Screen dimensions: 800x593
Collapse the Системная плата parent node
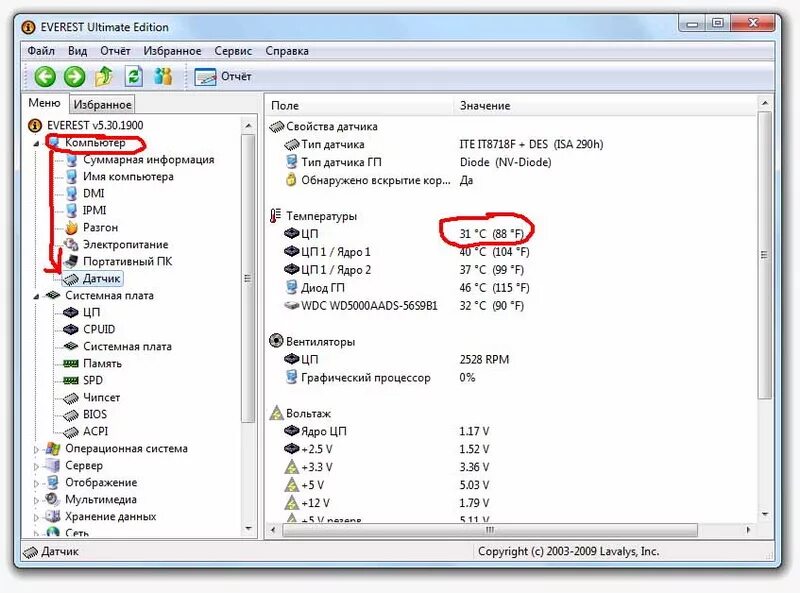click(x=36, y=296)
